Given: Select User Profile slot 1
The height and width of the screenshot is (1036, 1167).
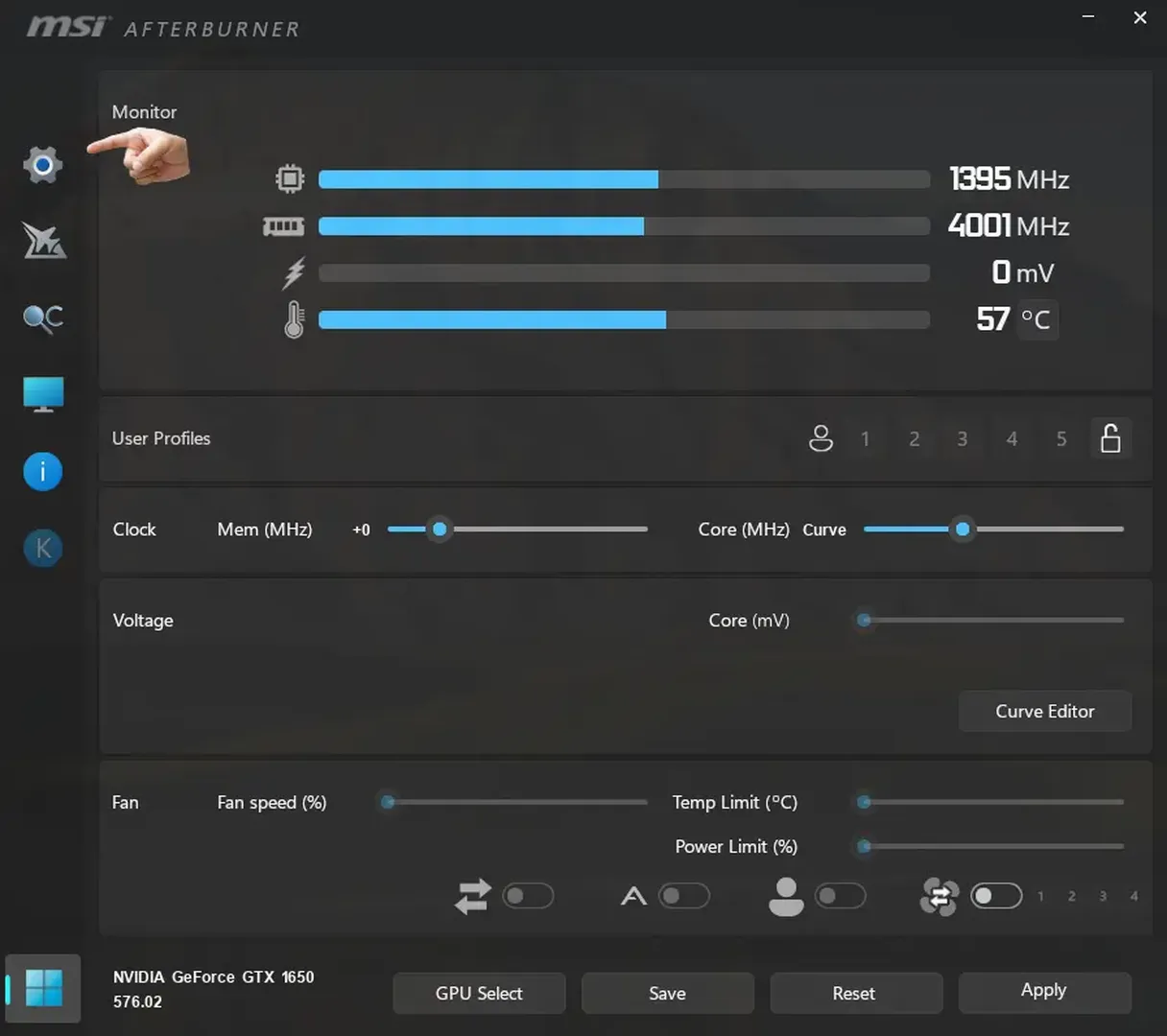Looking at the screenshot, I should 865,438.
